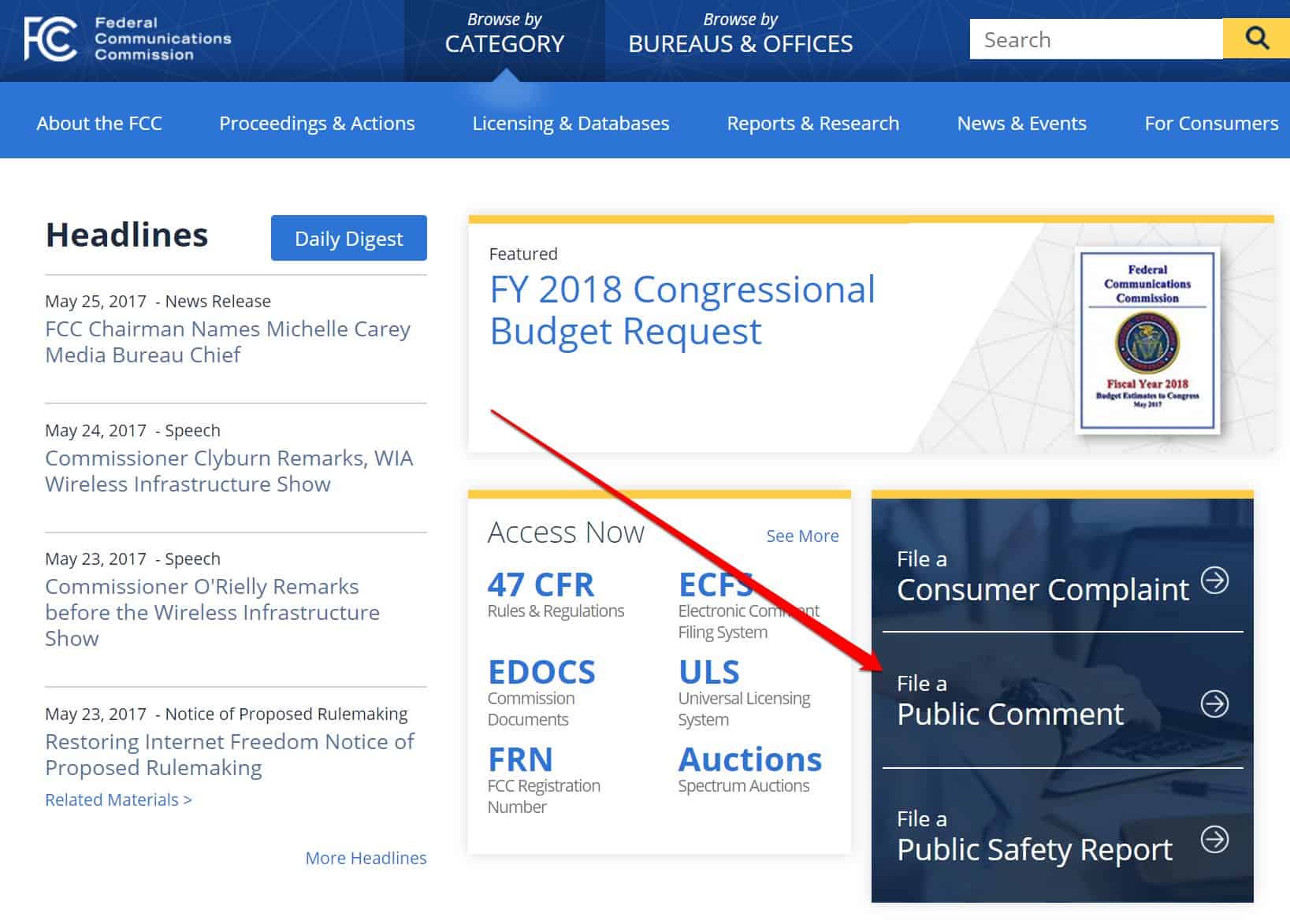Click File a Public Safety Report text

1034,837
